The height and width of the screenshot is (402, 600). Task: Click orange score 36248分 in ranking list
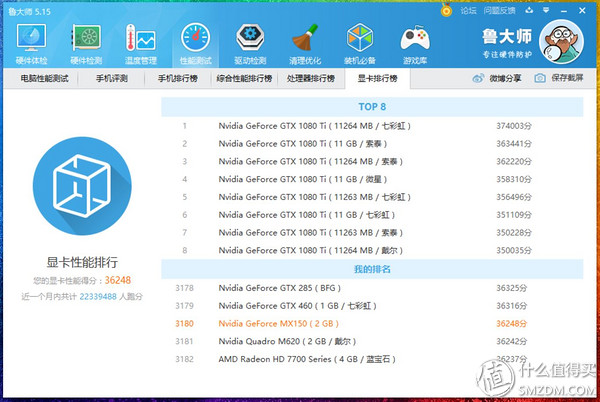[x=511, y=324]
